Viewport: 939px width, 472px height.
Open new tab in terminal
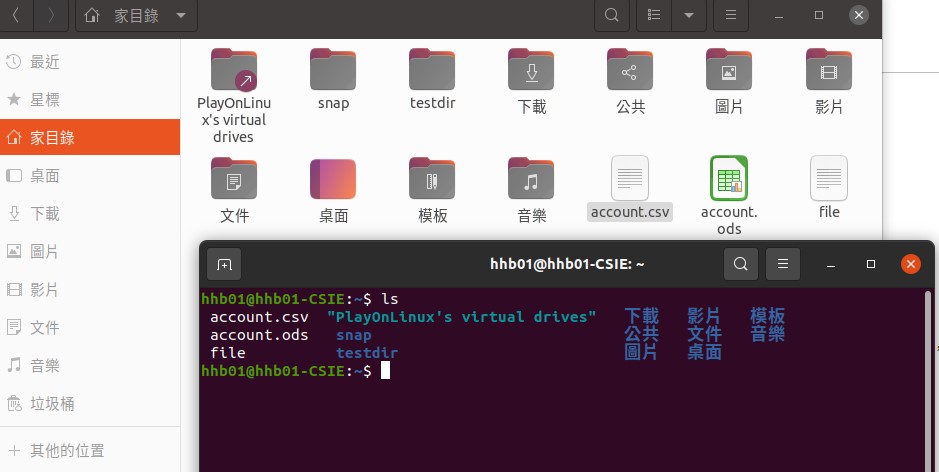[224, 264]
